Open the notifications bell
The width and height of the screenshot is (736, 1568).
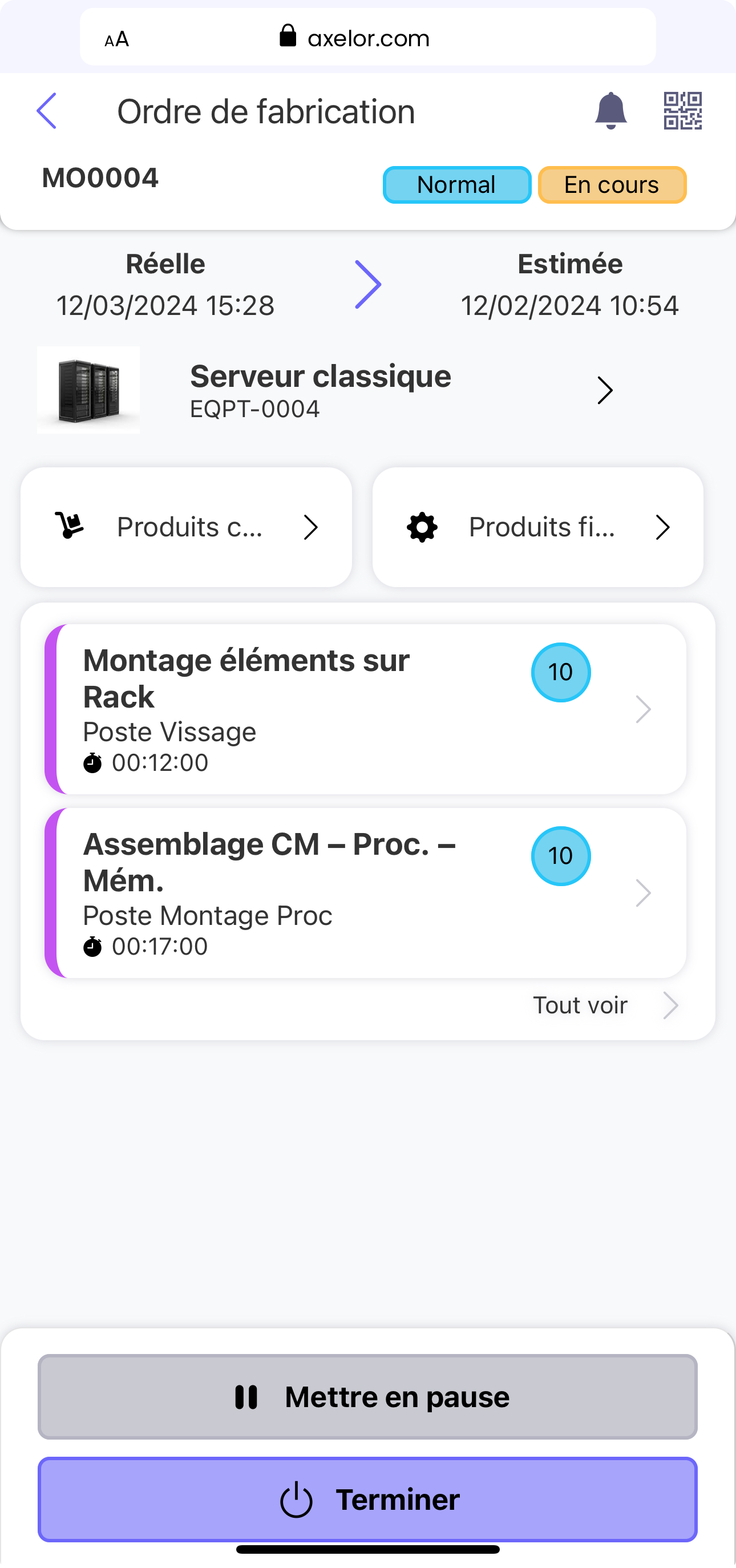[610, 111]
